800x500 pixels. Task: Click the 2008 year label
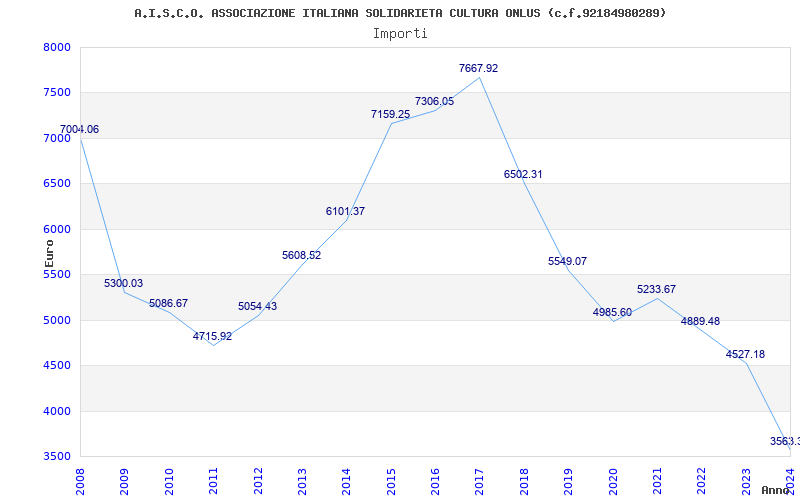[80, 481]
